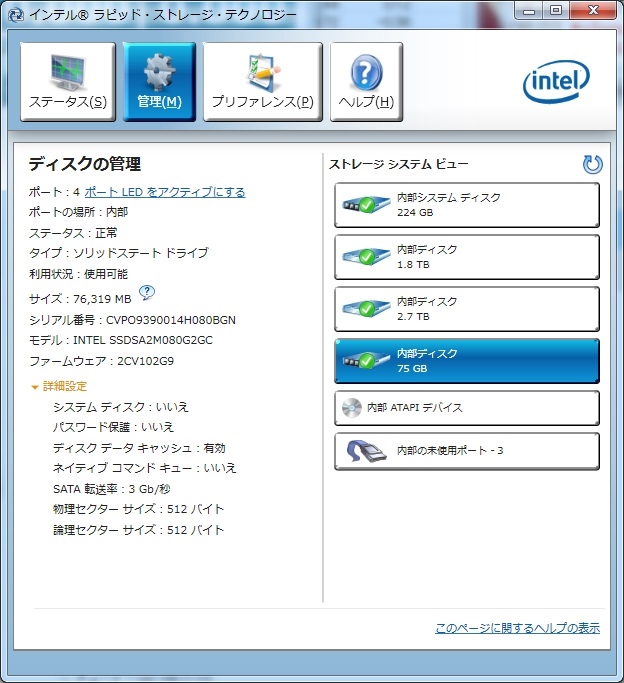Click タイプ : ソリッドステート ドライブ line
624x683 pixels.
point(118,253)
